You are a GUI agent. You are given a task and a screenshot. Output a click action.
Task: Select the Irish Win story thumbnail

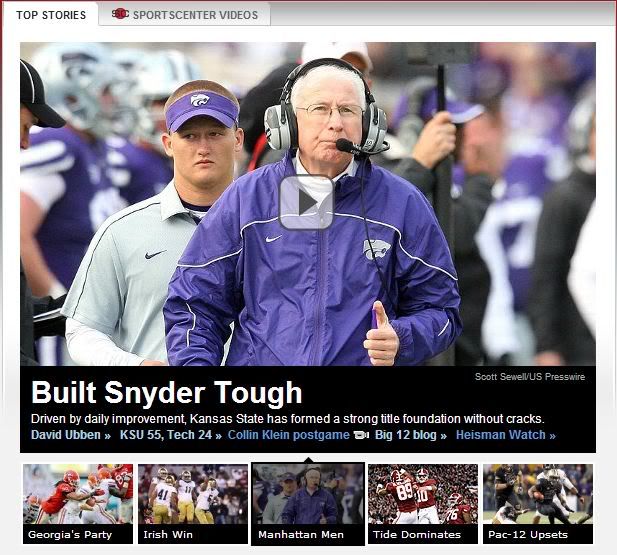click(x=193, y=504)
